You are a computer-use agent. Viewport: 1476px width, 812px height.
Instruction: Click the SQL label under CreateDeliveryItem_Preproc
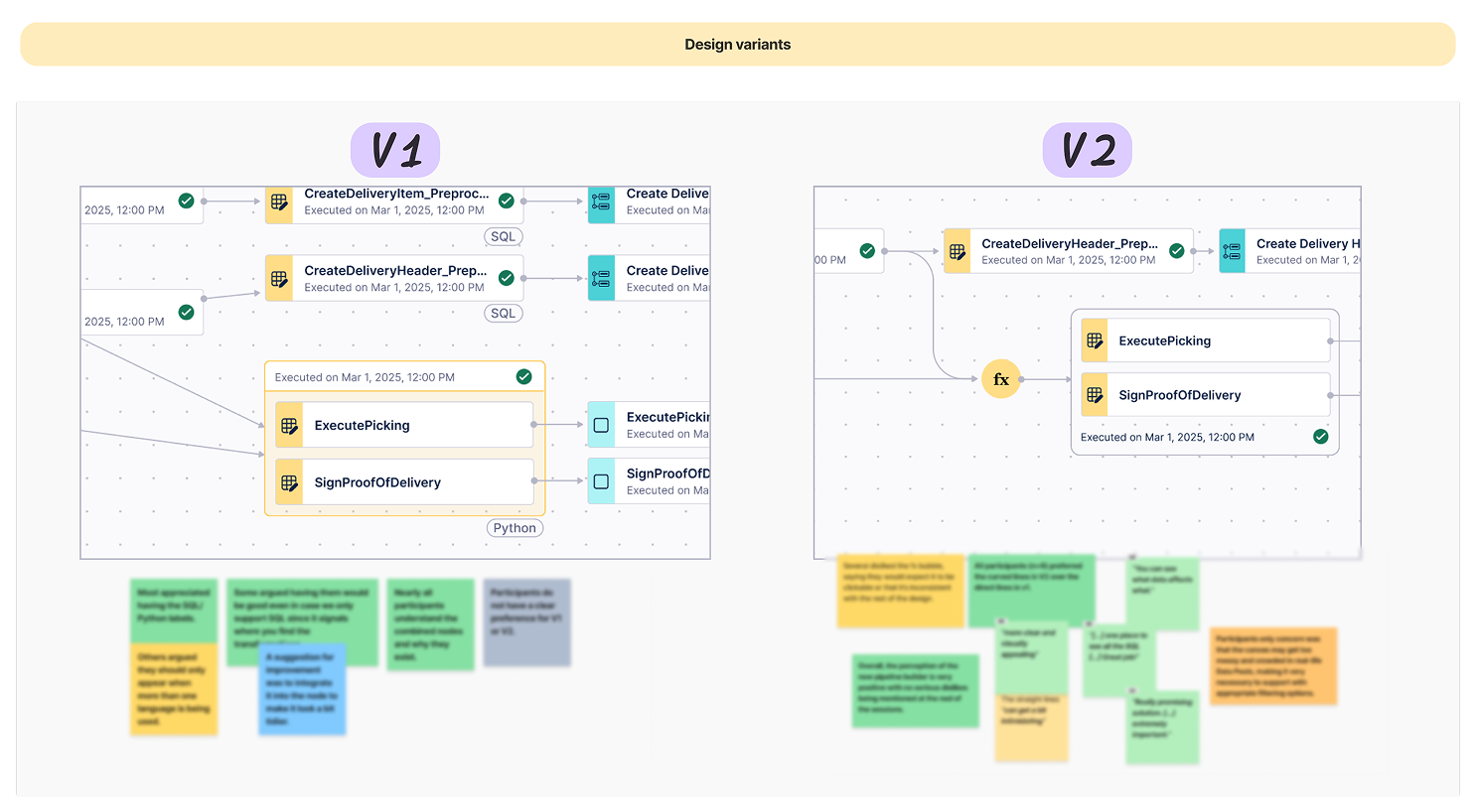point(503,236)
